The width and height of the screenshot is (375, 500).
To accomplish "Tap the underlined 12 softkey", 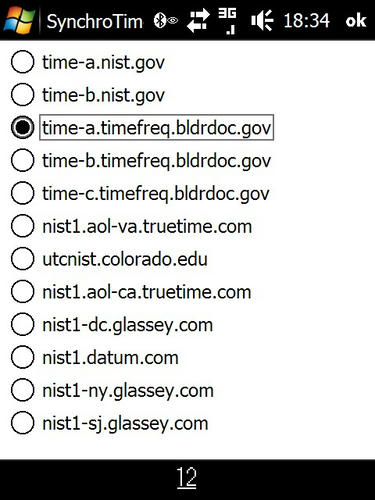I will click(x=187, y=478).
